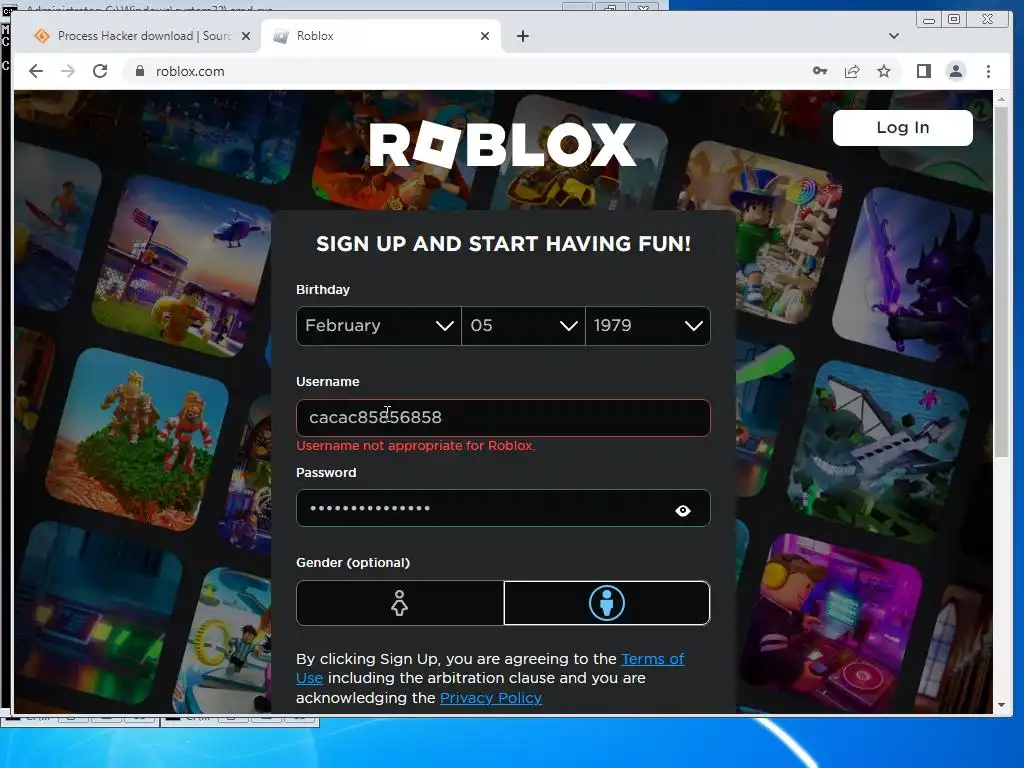The image size is (1024, 768).
Task: Open the Privacy Policy link
Action: tap(491, 697)
